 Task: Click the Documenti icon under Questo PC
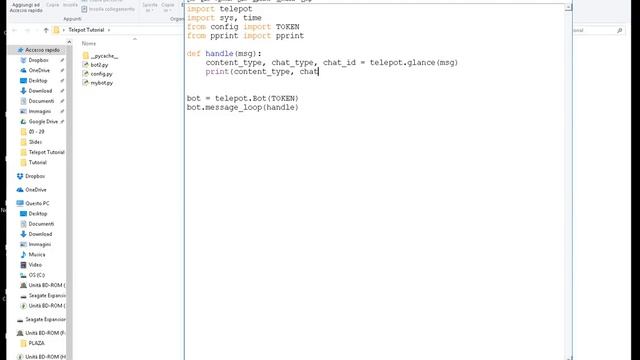pyautogui.click(x=23, y=224)
